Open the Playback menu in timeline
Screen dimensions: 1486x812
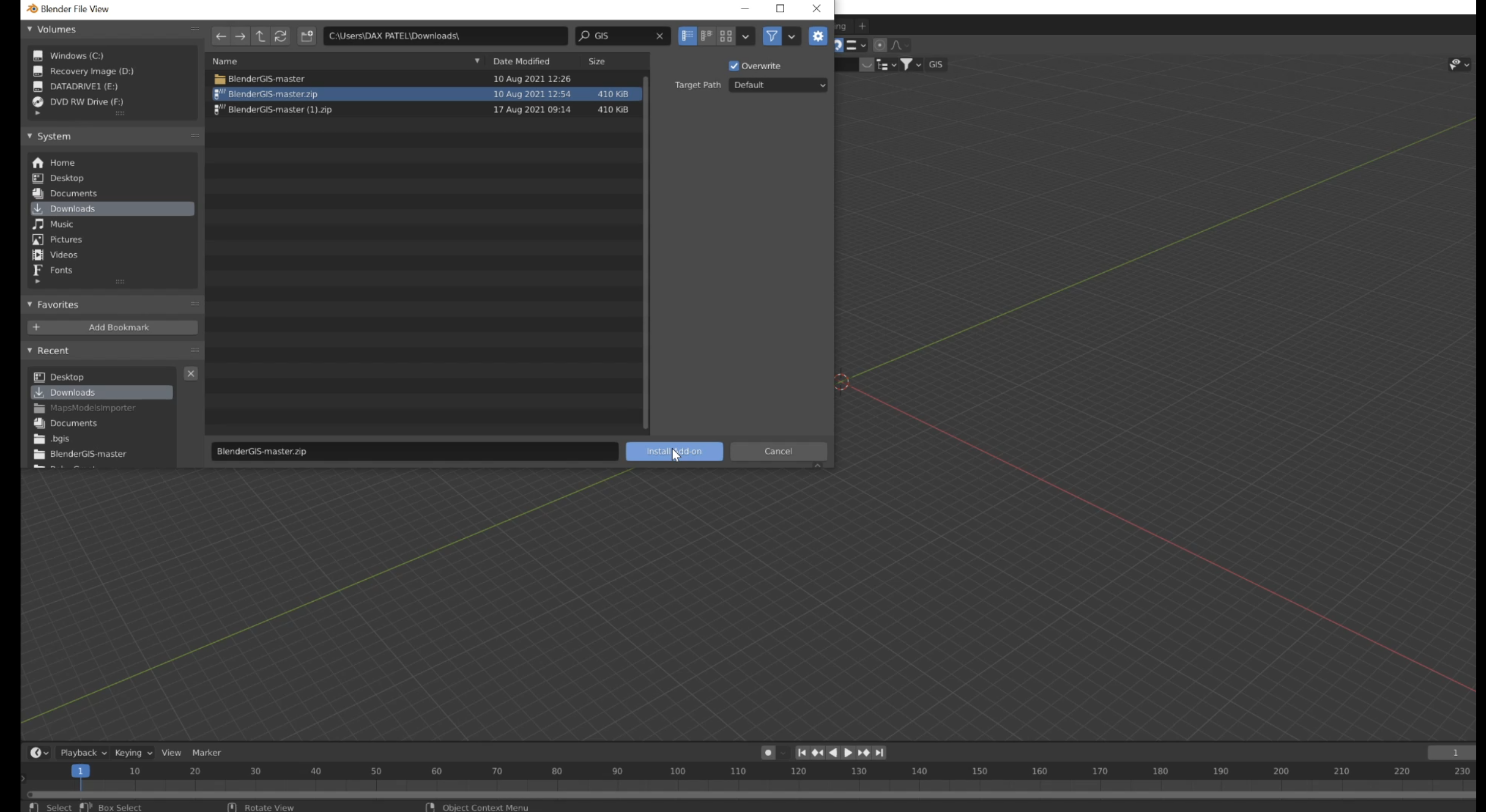pyautogui.click(x=82, y=753)
